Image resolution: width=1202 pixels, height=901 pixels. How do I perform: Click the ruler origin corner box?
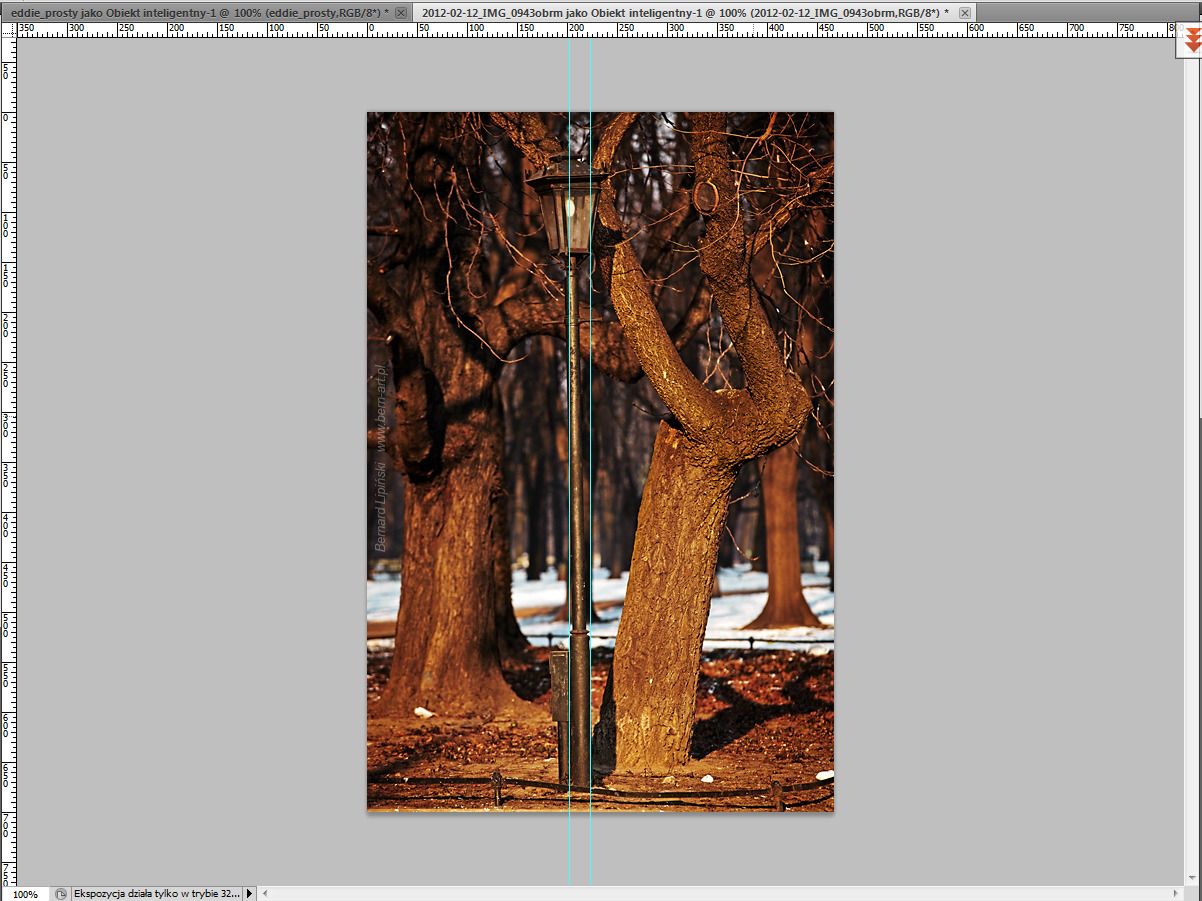pos(8,30)
